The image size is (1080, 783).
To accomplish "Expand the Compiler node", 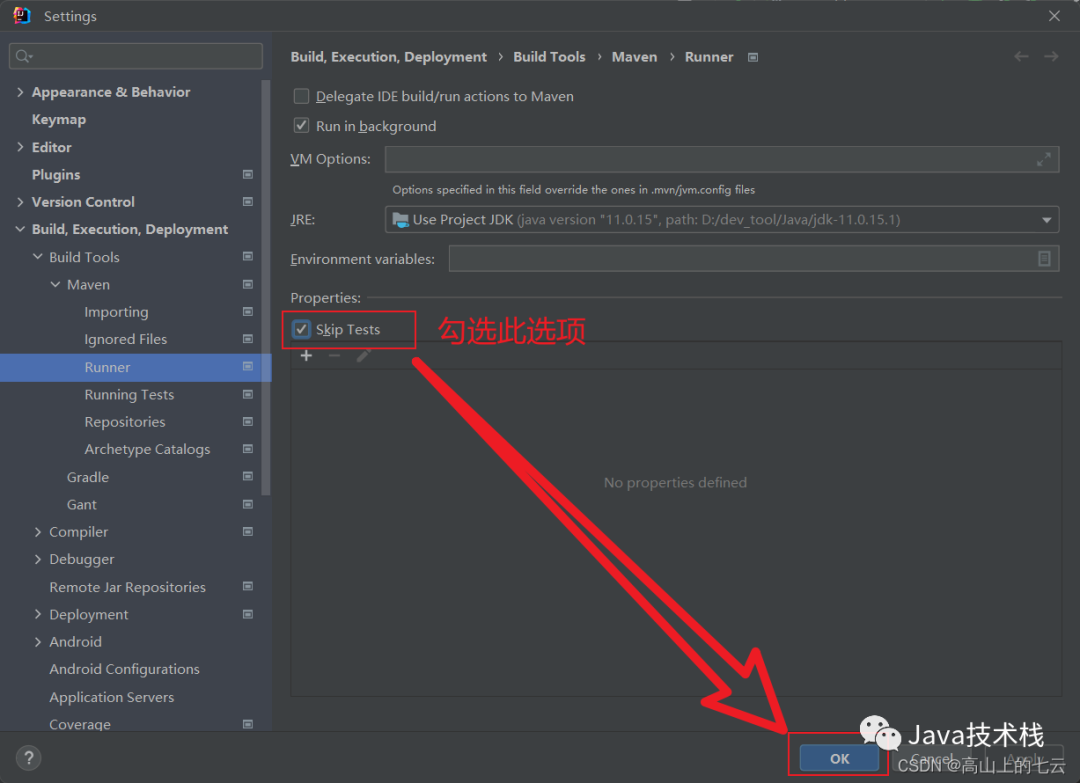I will click(x=38, y=532).
